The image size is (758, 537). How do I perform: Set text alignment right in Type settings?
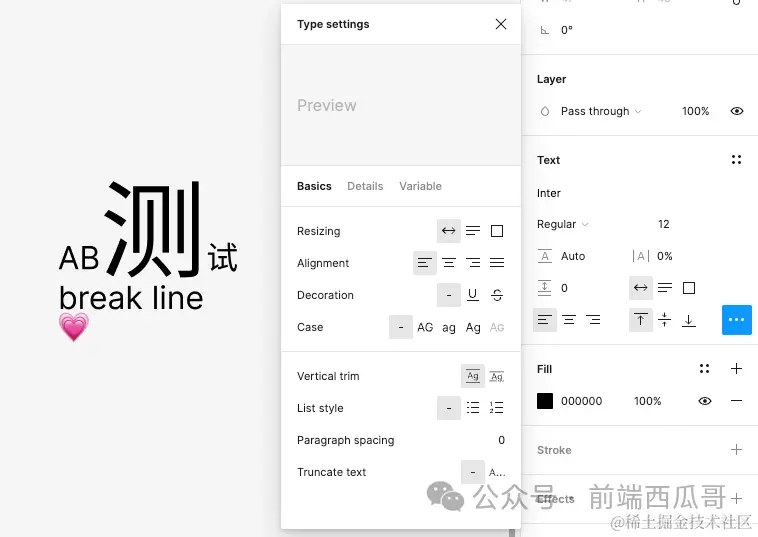[x=473, y=263]
